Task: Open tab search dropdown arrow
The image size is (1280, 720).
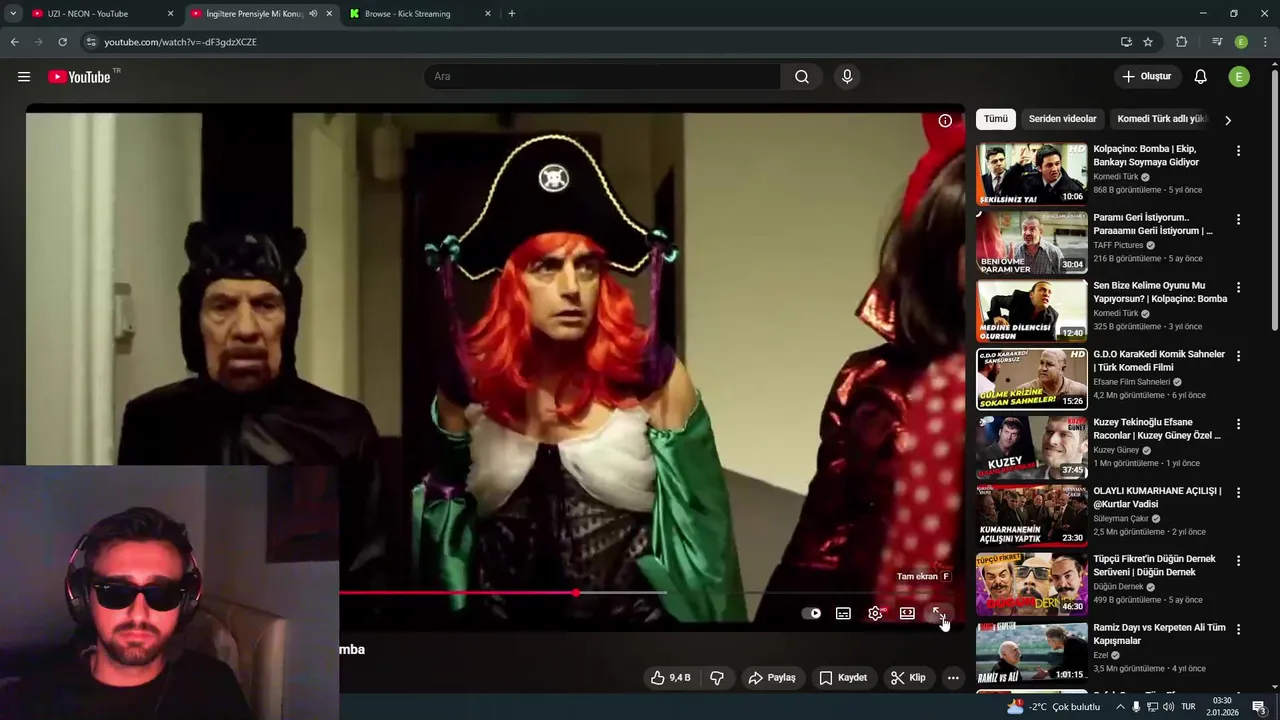Action: (13, 14)
